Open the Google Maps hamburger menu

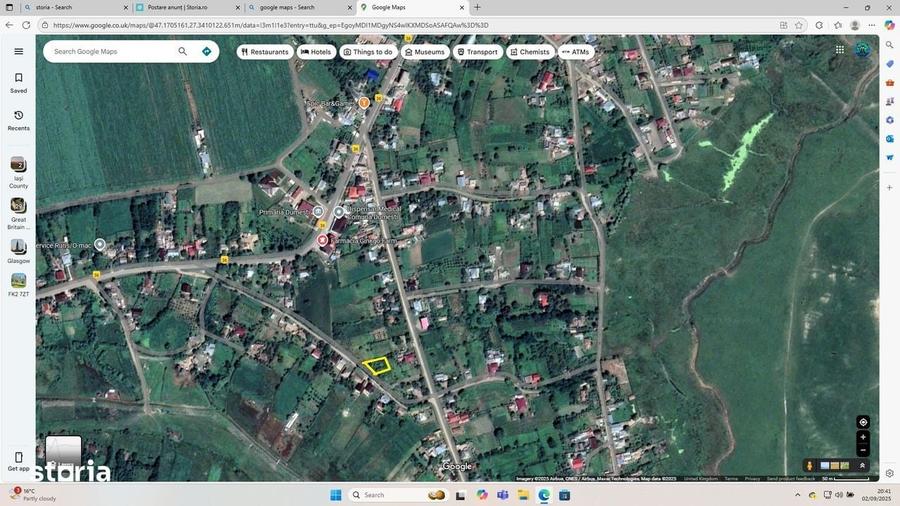(18, 51)
